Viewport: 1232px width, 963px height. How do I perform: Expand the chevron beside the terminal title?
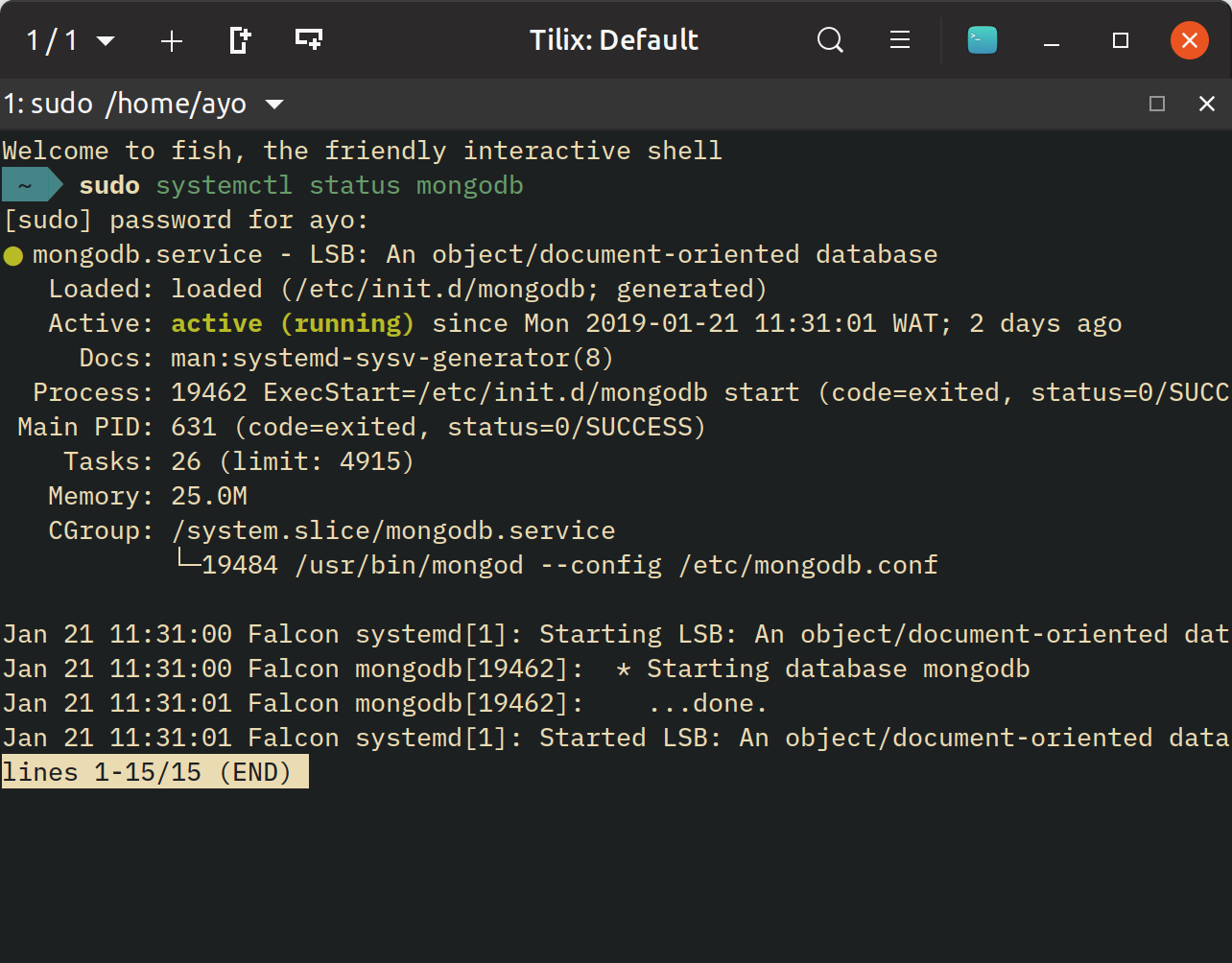click(x=275, y=106)
